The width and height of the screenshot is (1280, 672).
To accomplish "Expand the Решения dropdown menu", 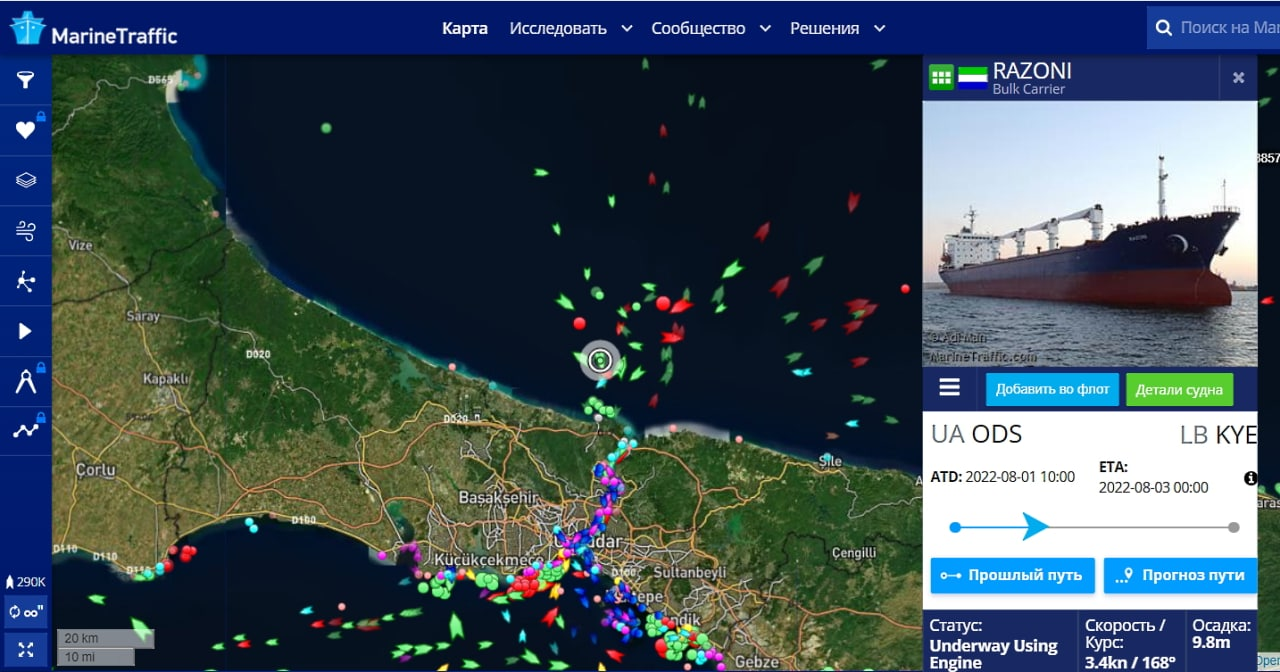I will [x=837, y=28].
